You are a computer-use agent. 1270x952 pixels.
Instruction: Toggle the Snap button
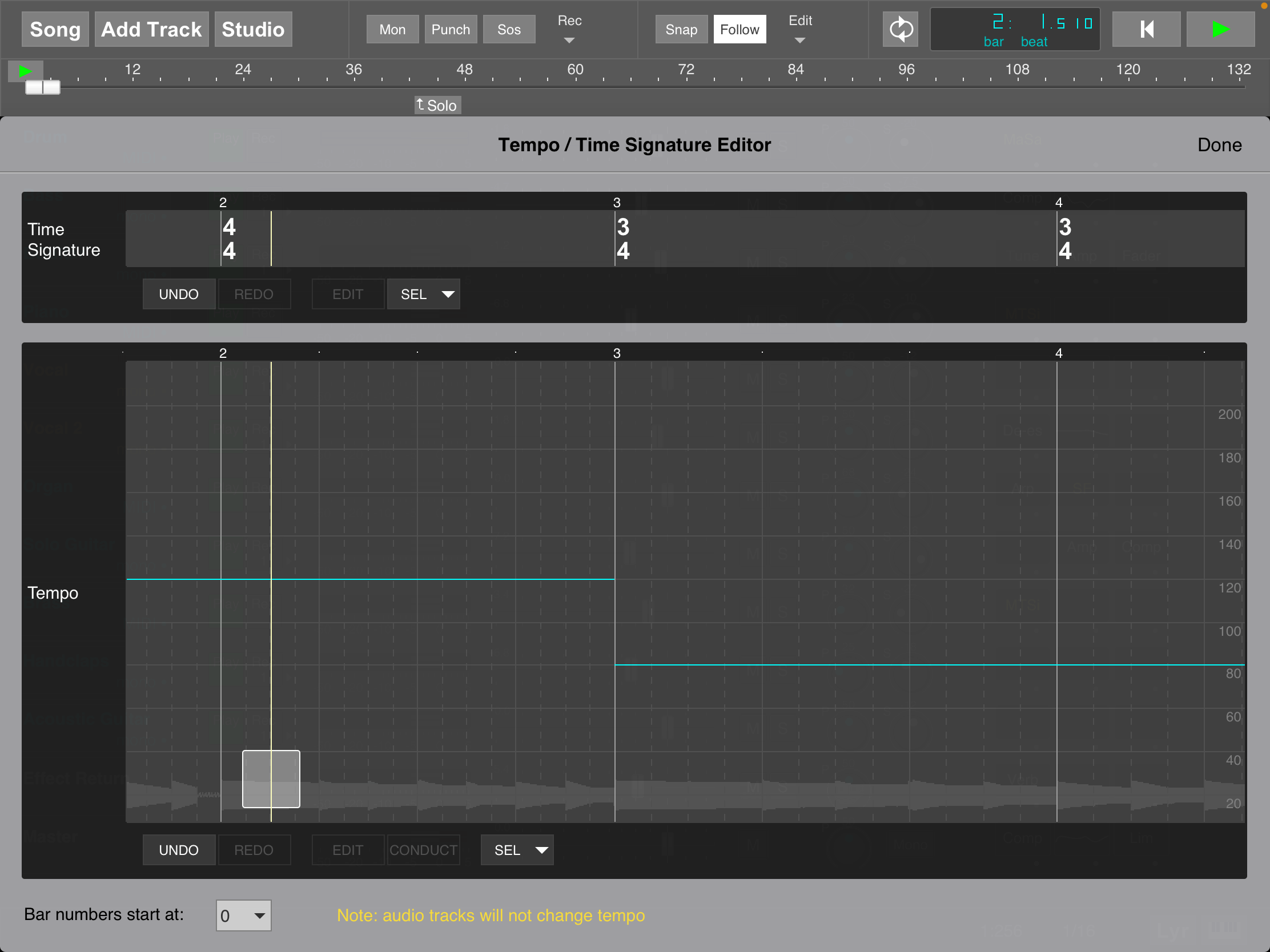[681, 29]
